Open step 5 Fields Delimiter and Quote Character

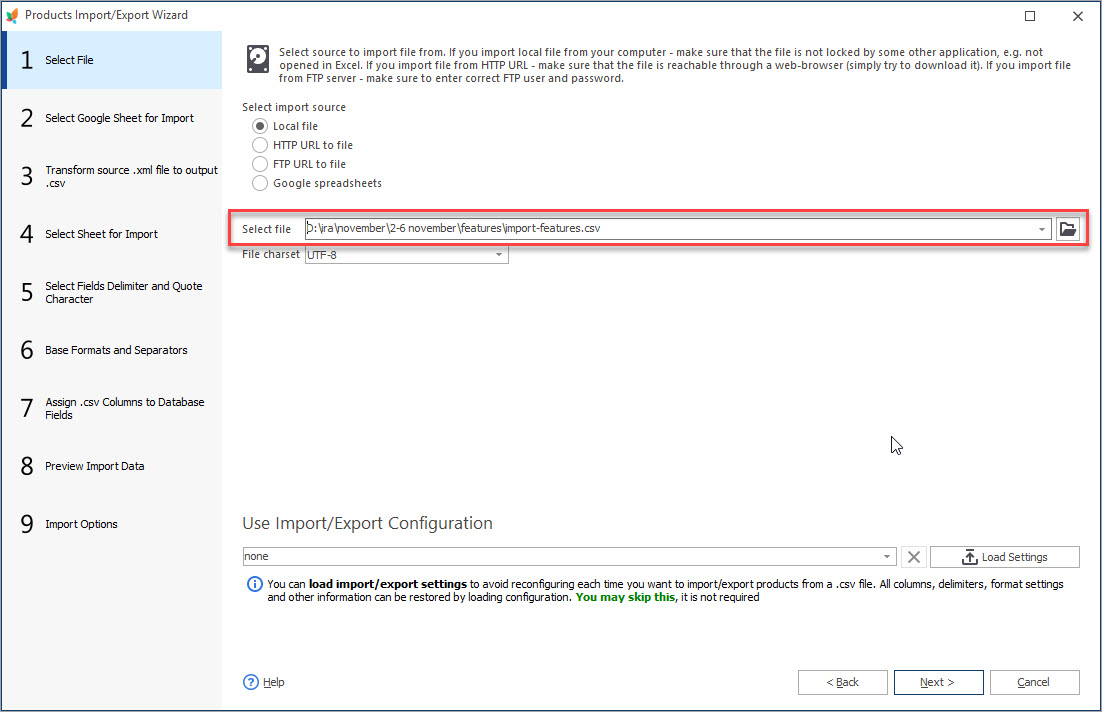[x=112, y=292]
